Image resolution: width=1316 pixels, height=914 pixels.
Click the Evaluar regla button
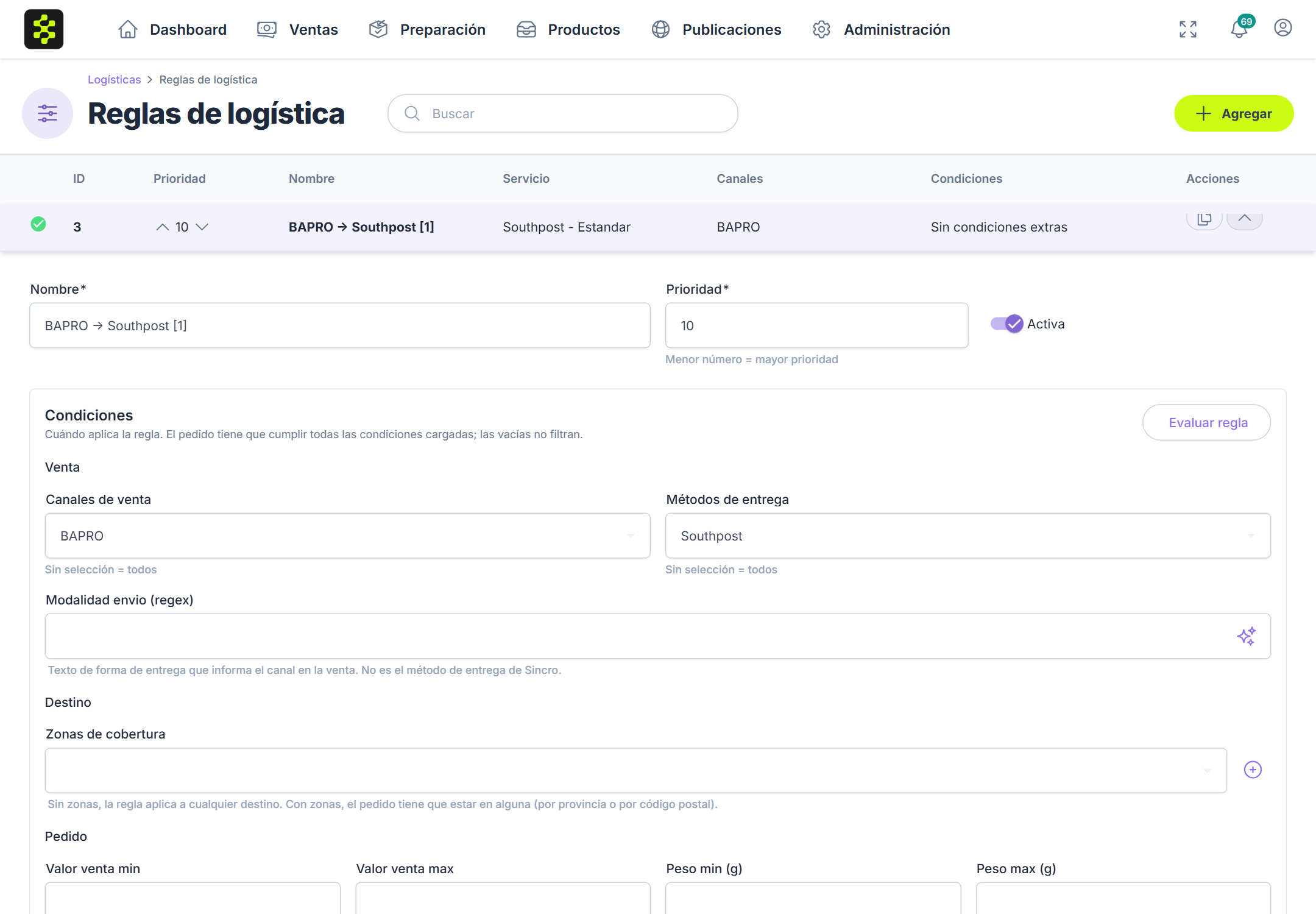tap(1206, 422)
